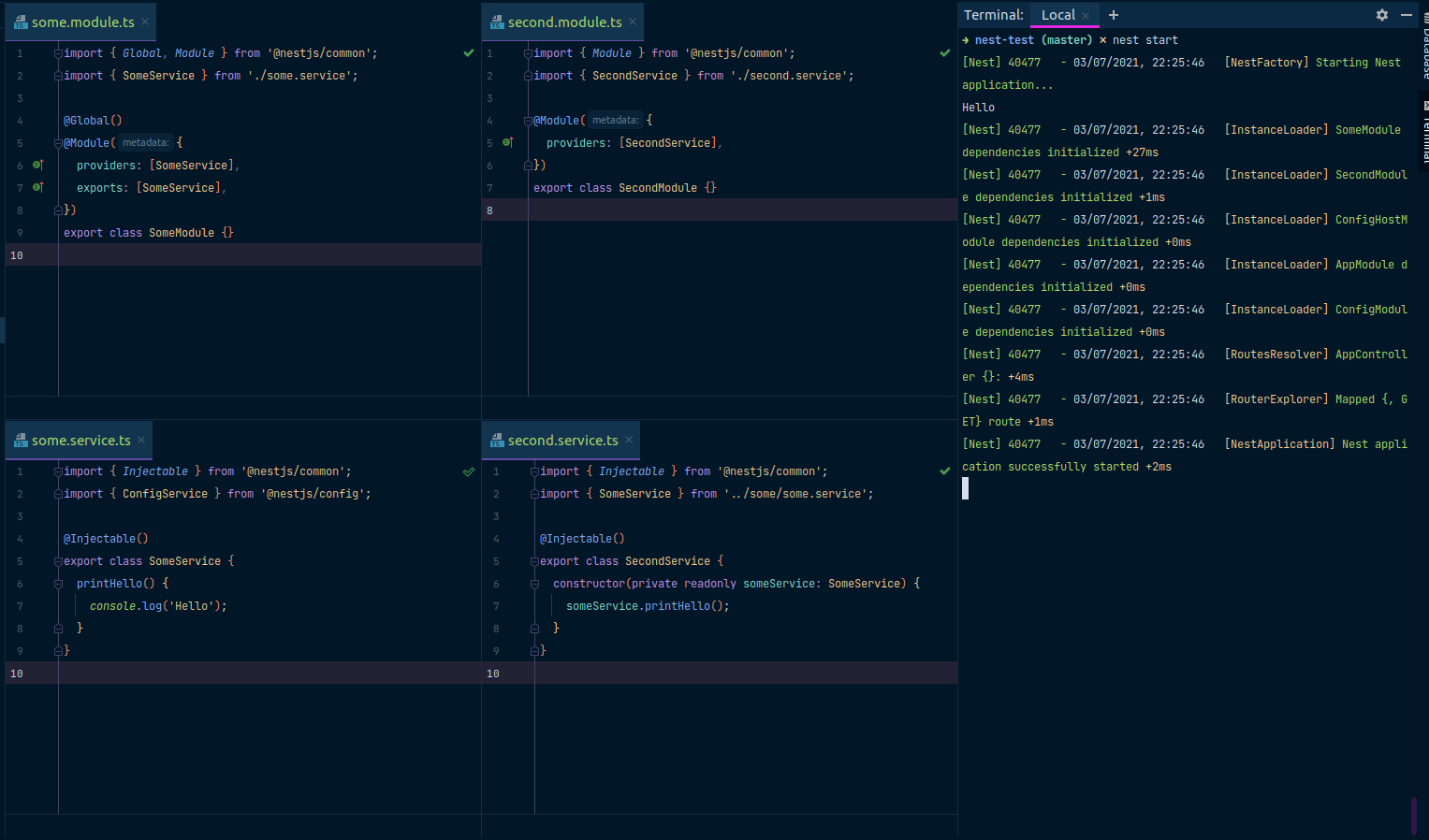Image resolution: width=1429 pixels, height=840 pixels.
Task: Collapse the @Module decorator block in some.module.ts
Action: pyautogui.click(x=58, y=143)
